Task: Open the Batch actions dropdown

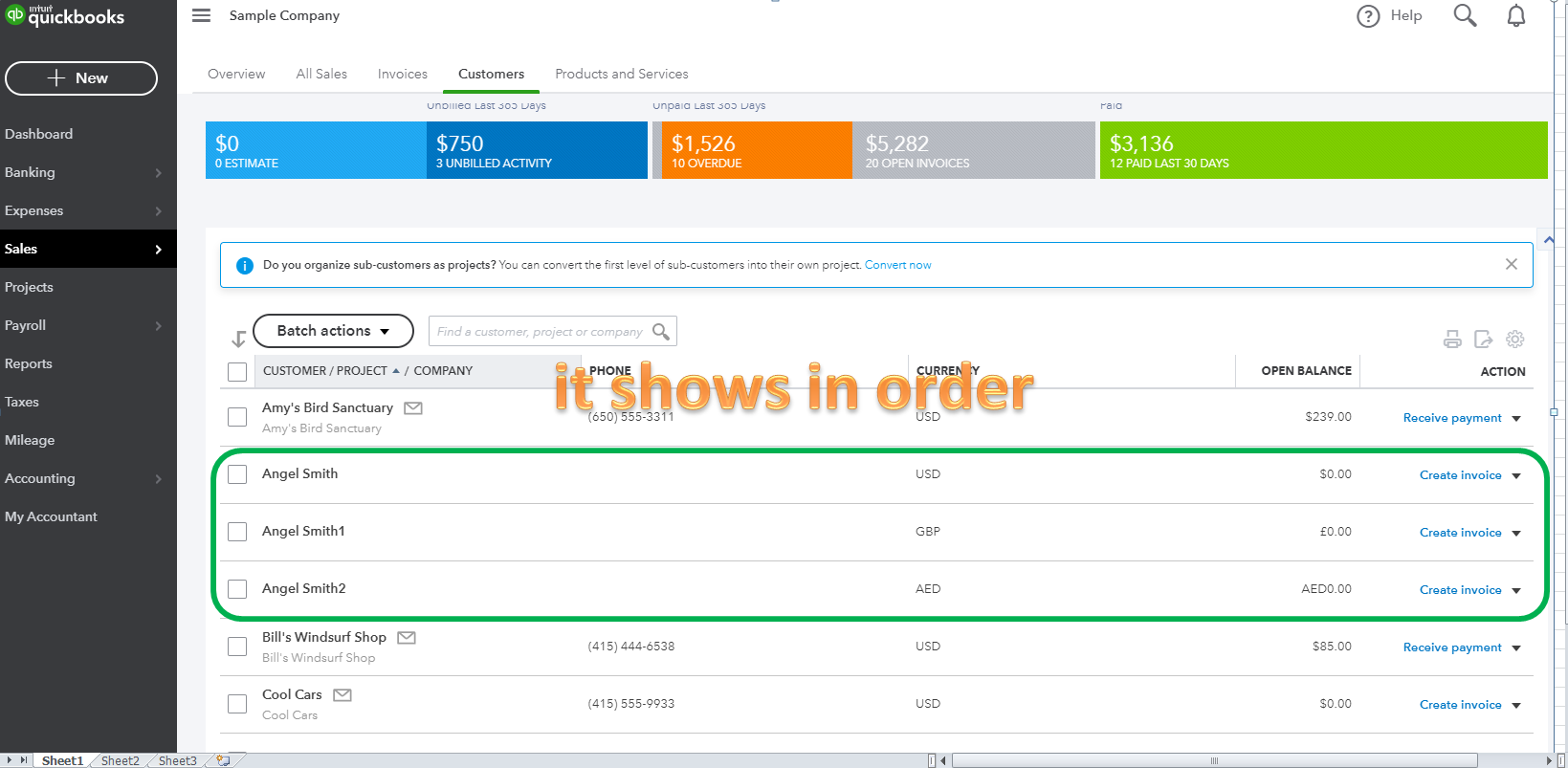Action: tap(333, 331)
